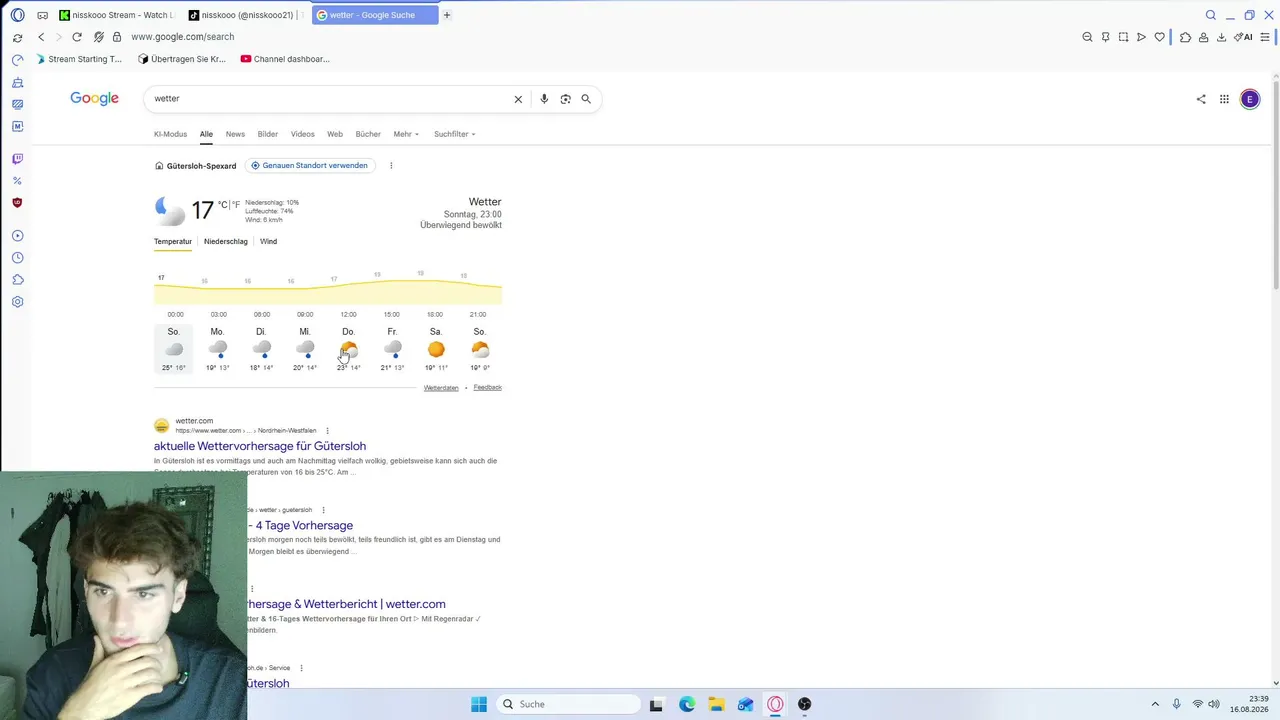Viewport: 1280px width, 720px height.
Task: Click the taskbar Suche search box
Action: (x=568, y=704)
